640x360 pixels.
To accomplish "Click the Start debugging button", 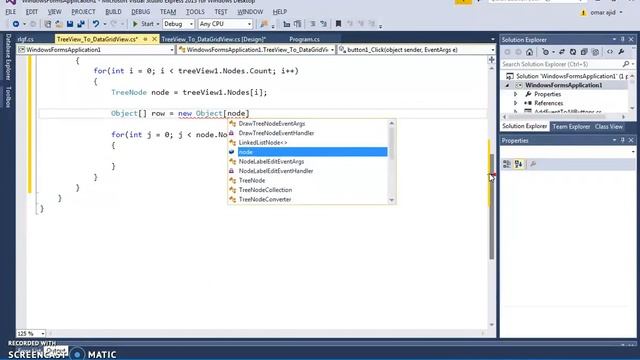I will (143, 24).
